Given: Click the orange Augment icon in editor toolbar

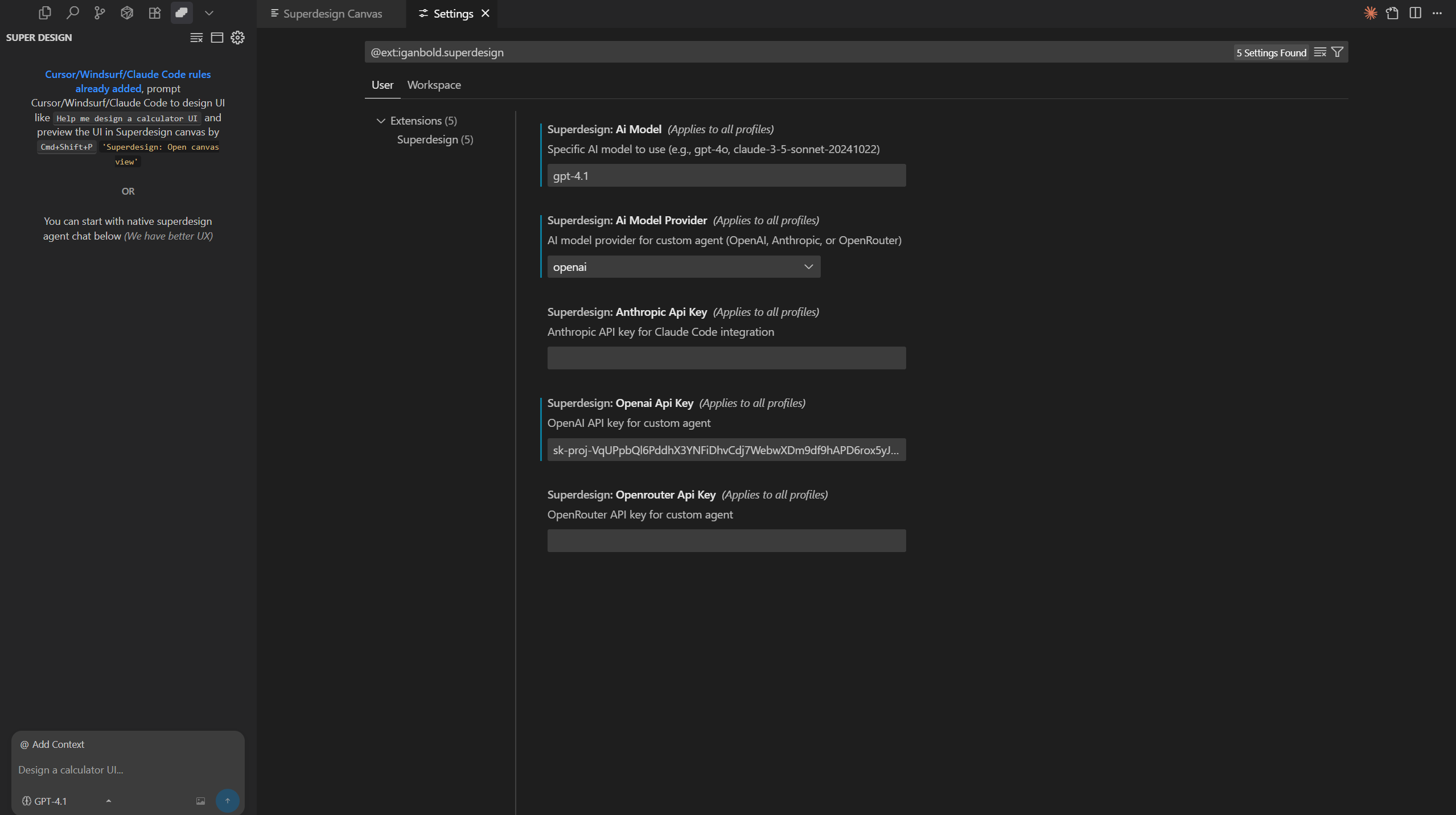Looking at the screenshot, I should pyautogui.click(x=1371, y=13).
